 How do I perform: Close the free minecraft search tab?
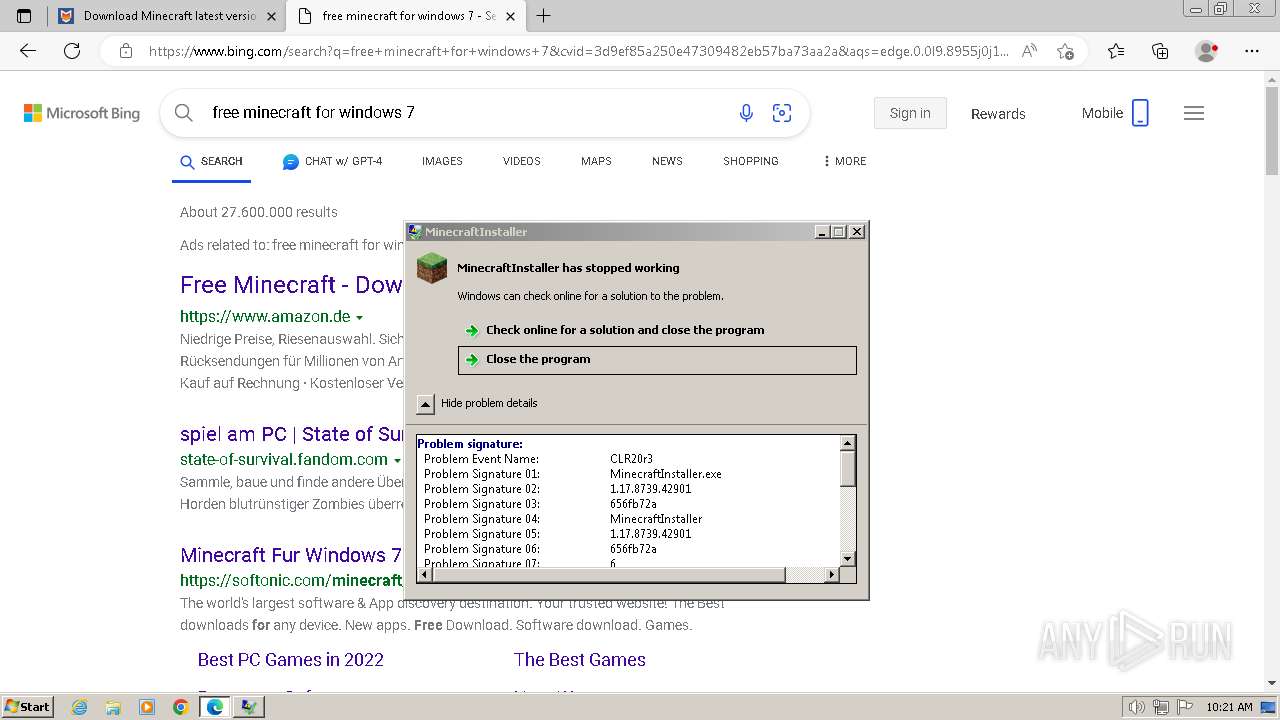tap(511, 16)
